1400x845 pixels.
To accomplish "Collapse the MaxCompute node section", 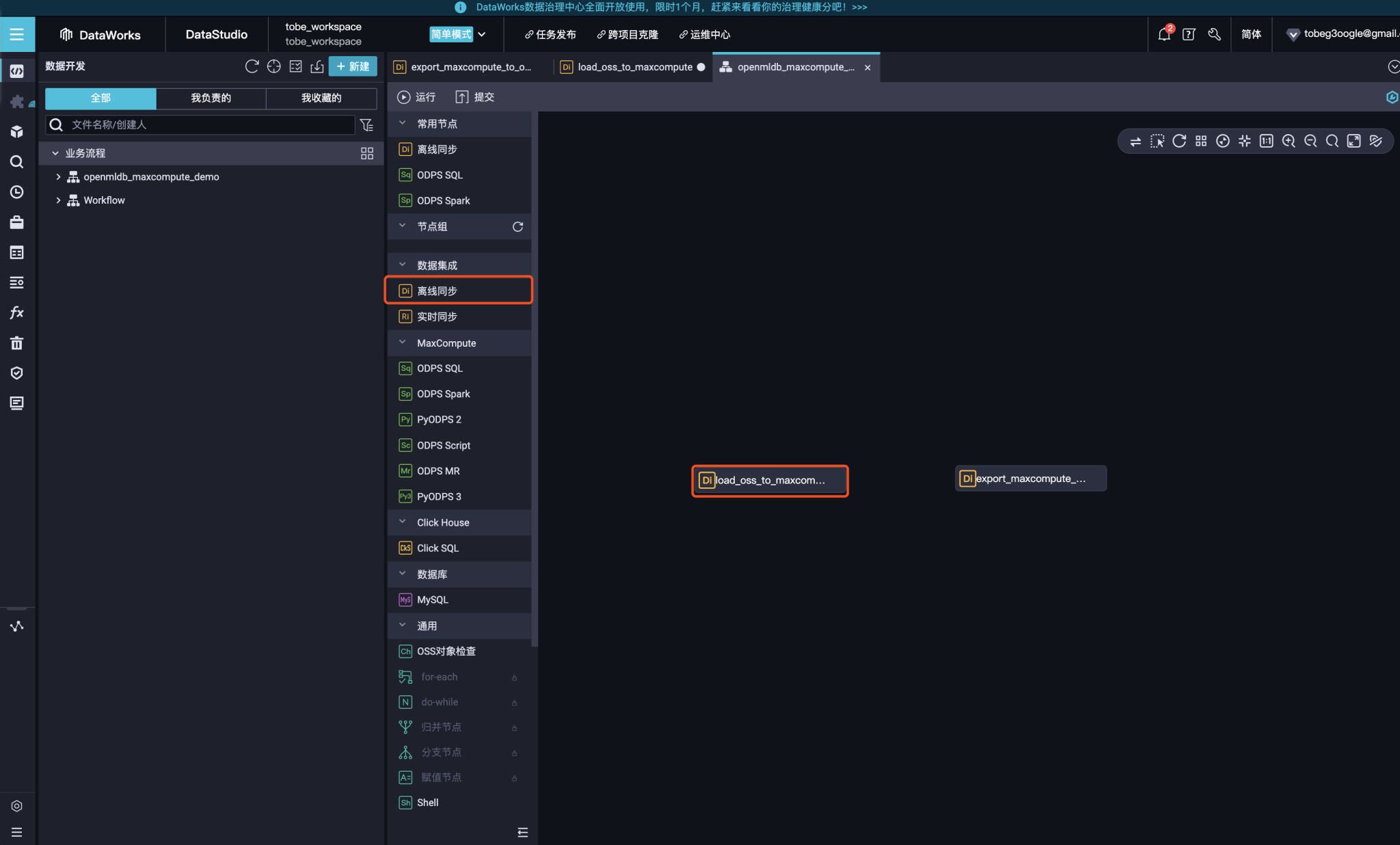I will point(403,343).
